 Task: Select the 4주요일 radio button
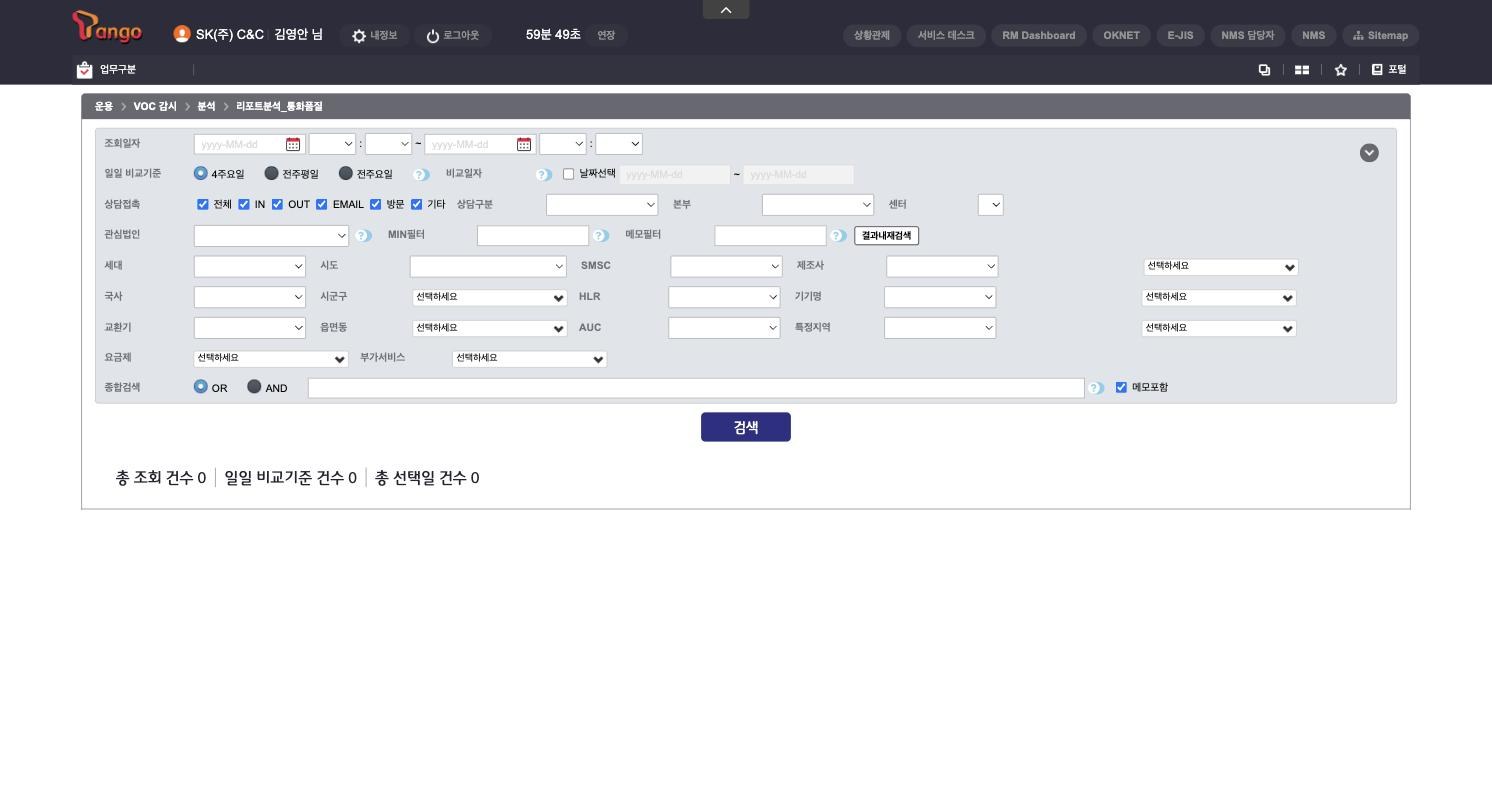[x=201, y=173]
